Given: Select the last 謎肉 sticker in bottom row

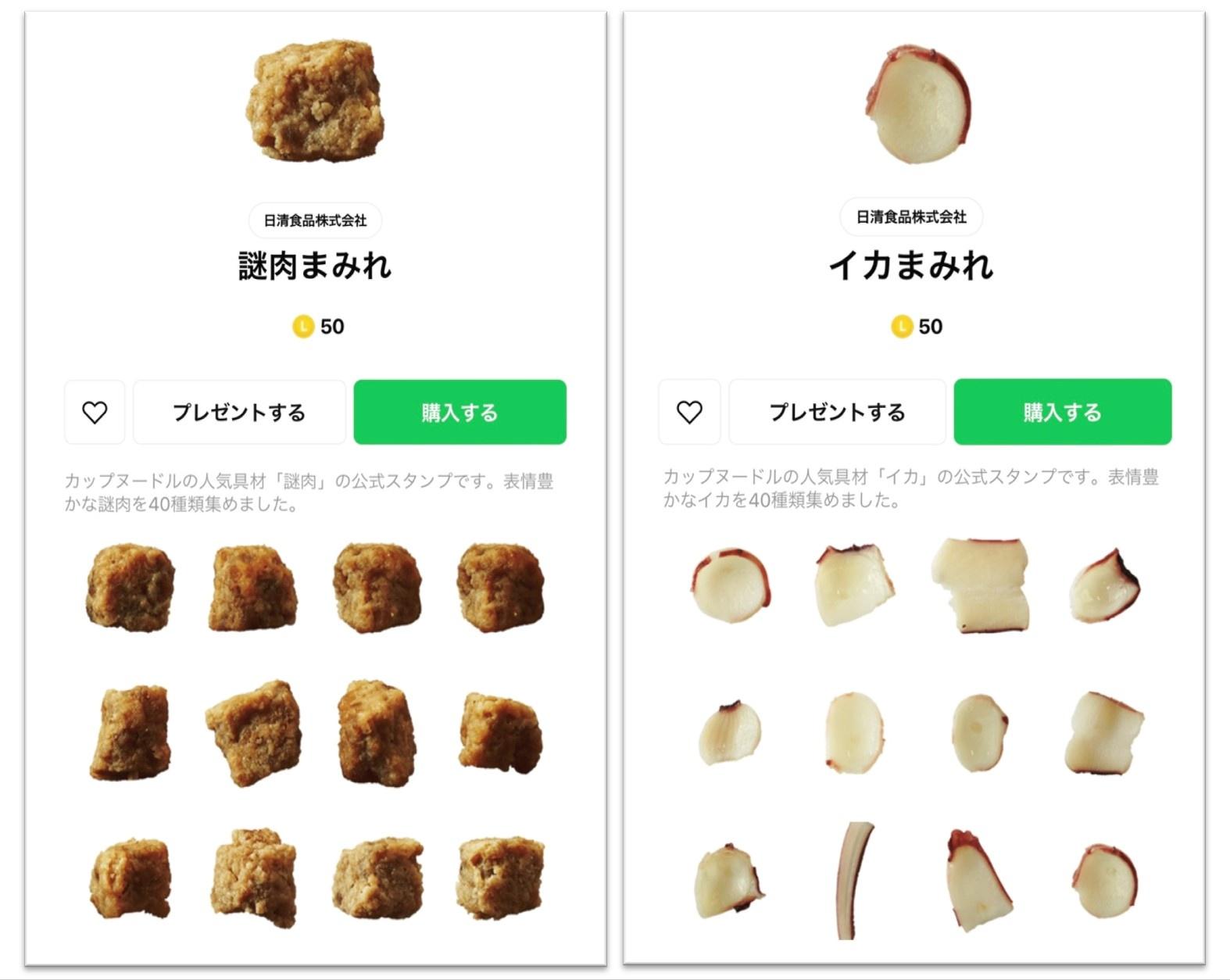Looking at the screenshot, I should click(x=500, y=877).
